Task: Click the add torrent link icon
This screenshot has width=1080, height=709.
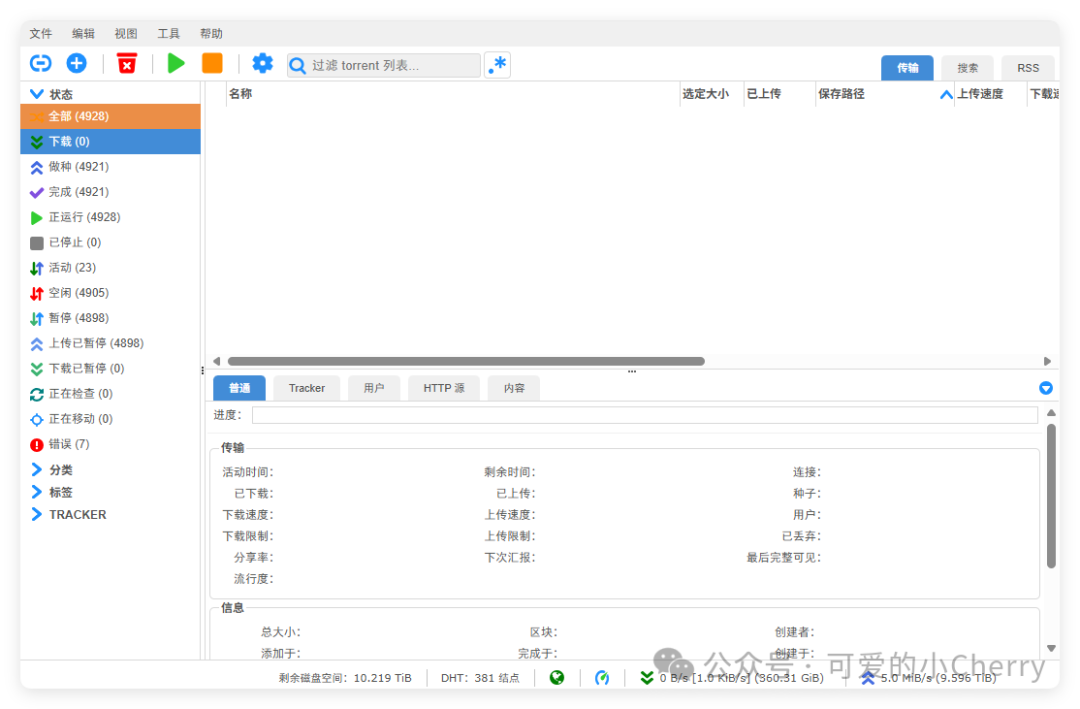Action: [x=40, y=63]
